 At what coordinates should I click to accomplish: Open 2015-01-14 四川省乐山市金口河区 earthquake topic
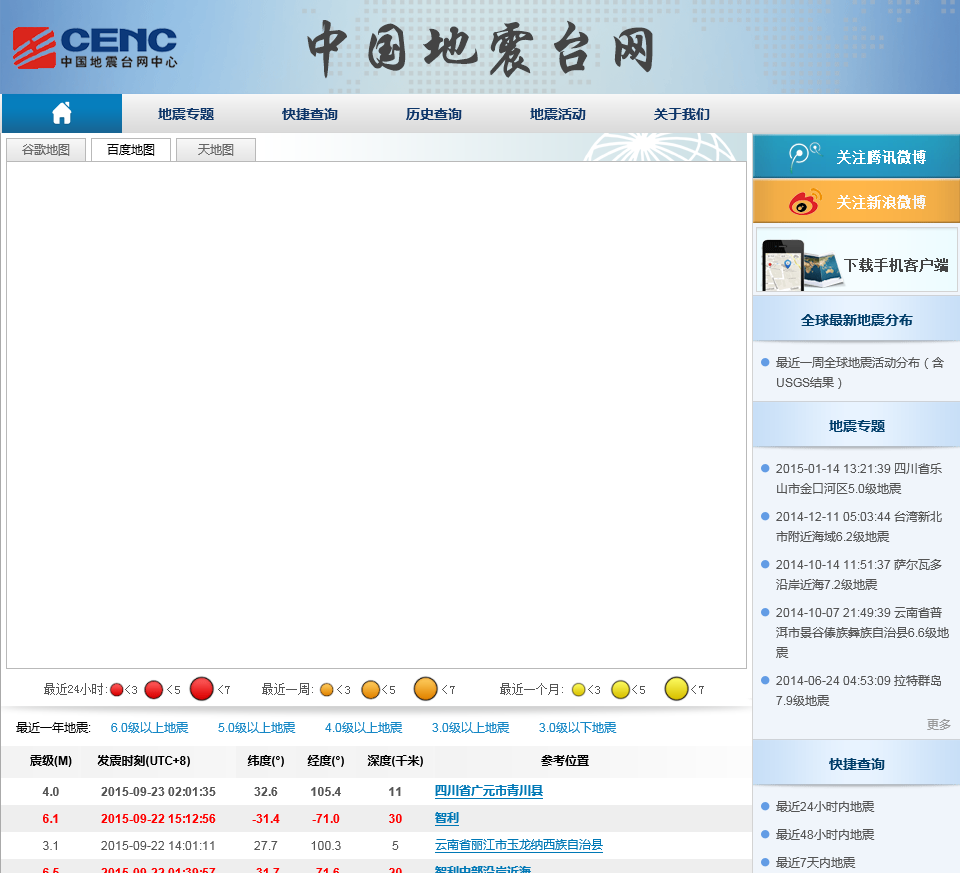point(858,478)
